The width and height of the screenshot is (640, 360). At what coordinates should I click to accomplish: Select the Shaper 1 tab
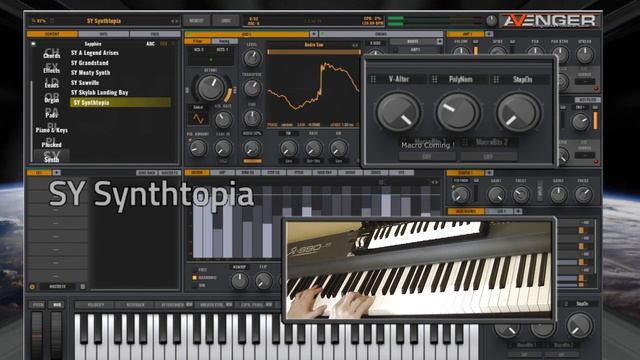click(x=466, y=173)
